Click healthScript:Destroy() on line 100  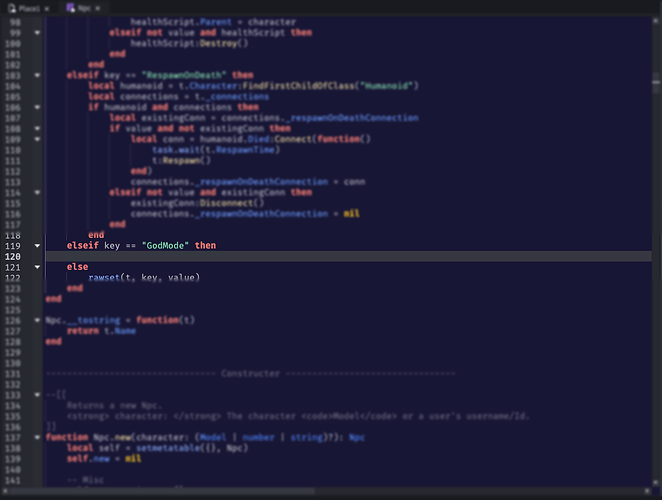[x=189, y=43]
